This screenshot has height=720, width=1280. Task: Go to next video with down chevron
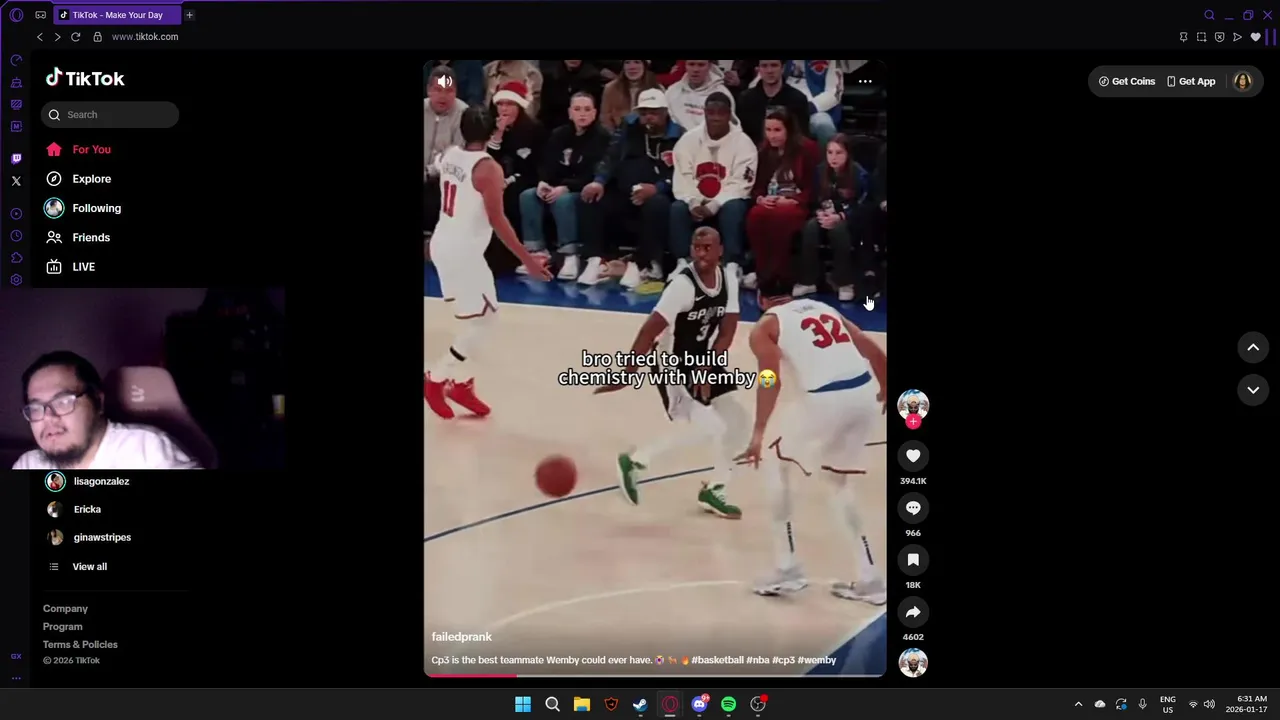click(1253, 390)
